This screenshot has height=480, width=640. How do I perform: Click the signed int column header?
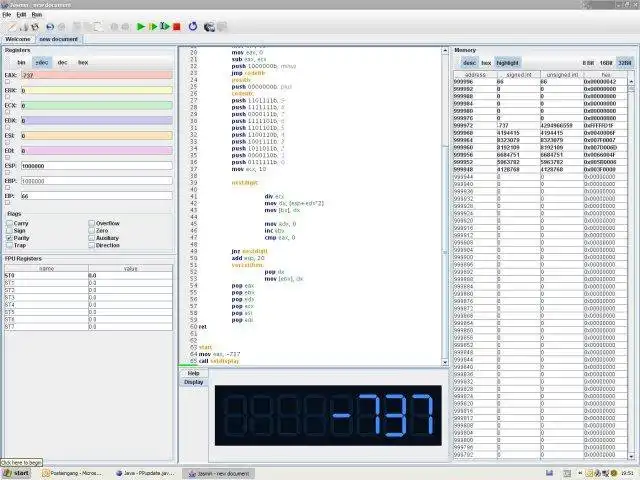(519, 75)
